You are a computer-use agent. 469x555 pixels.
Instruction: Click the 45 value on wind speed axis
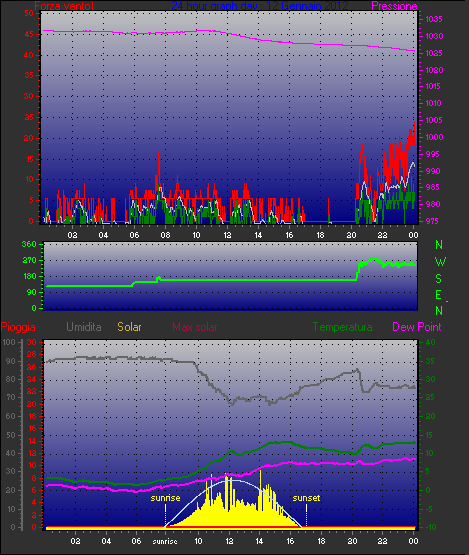(x=29, y=34)
